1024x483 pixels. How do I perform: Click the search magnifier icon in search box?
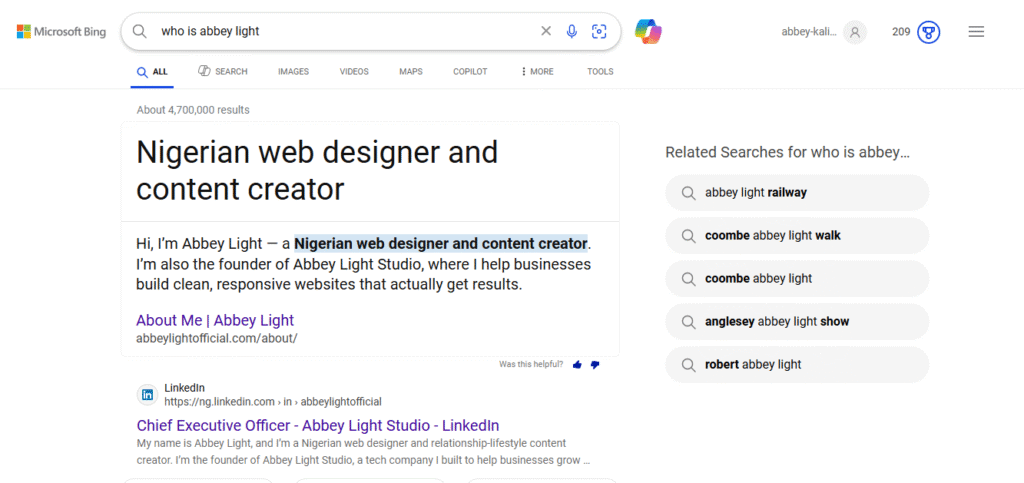click(140, 31)
